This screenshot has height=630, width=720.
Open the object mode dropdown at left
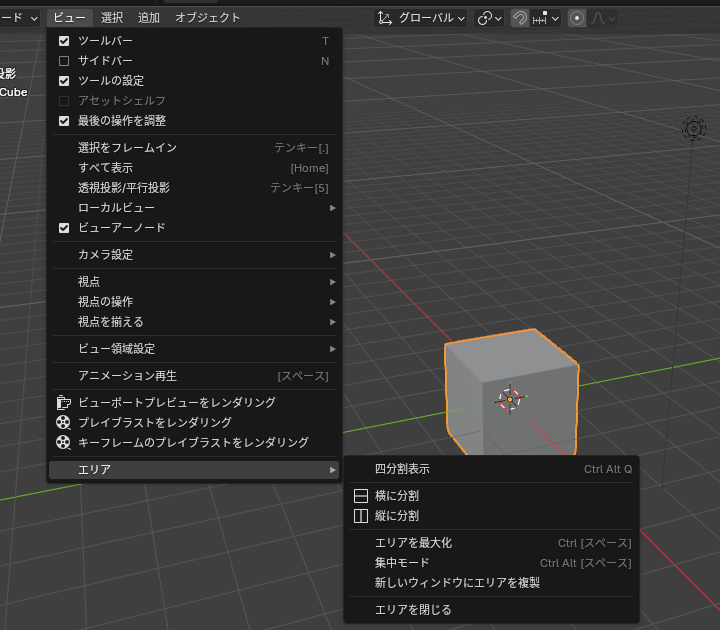pos(19,18)
